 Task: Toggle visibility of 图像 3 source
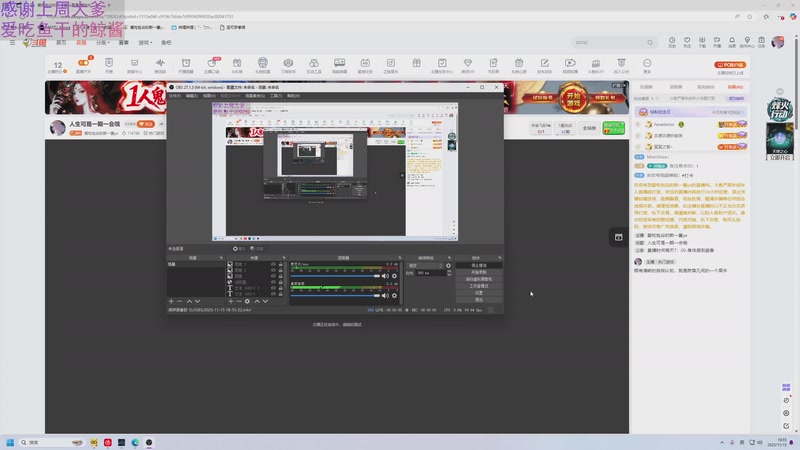pyautogui.click(x=273, y=264)
